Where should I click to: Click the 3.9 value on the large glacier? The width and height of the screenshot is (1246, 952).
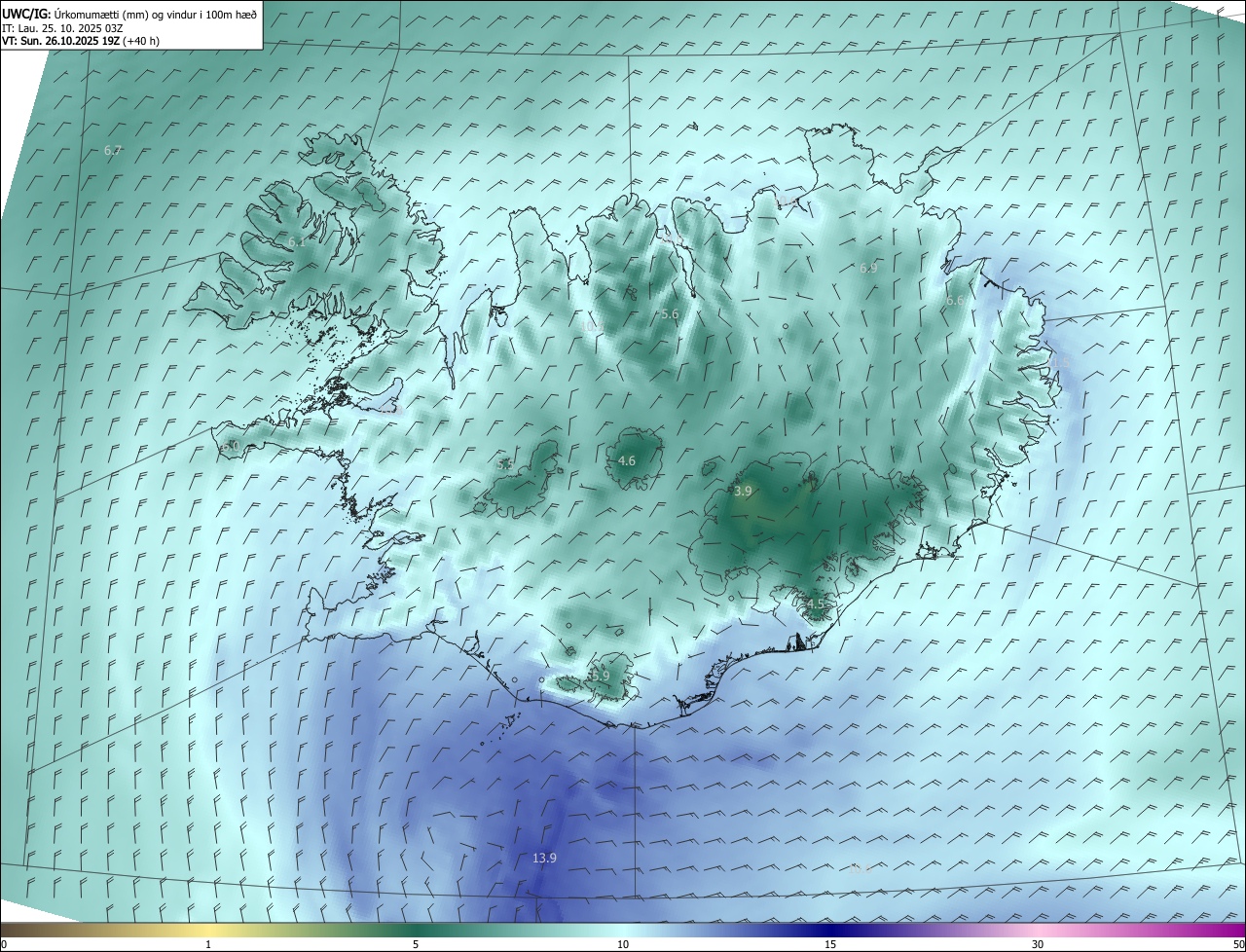[743, 492]
